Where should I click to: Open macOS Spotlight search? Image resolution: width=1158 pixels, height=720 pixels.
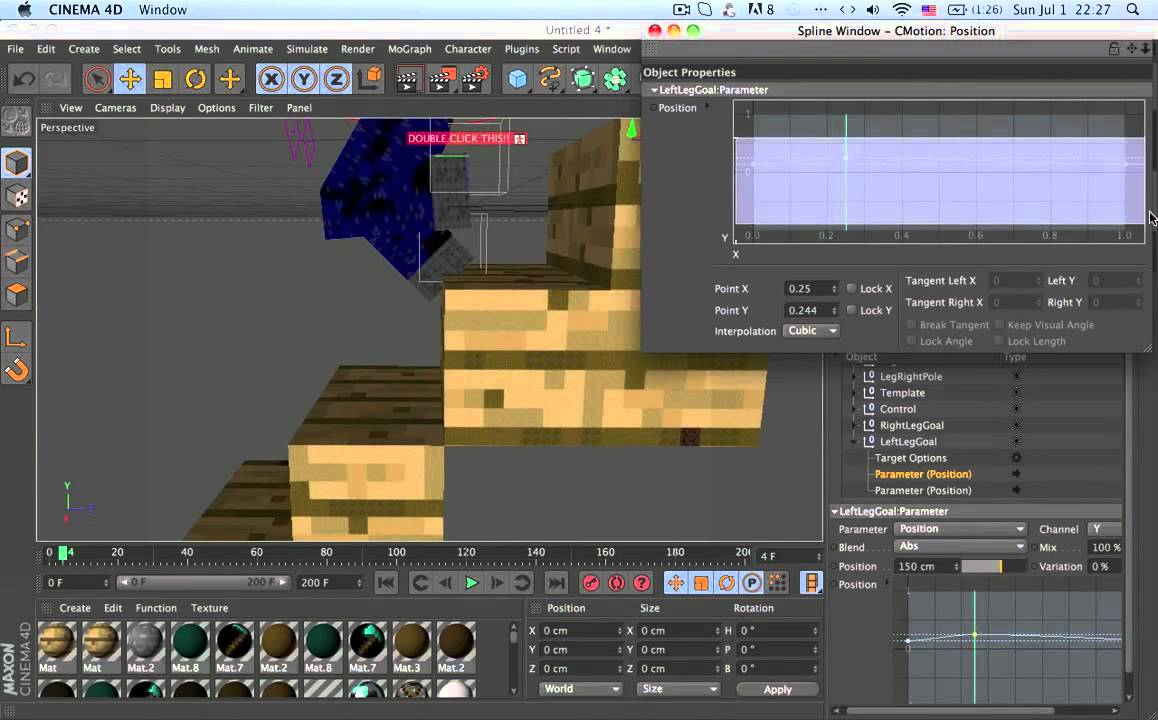1133,10
